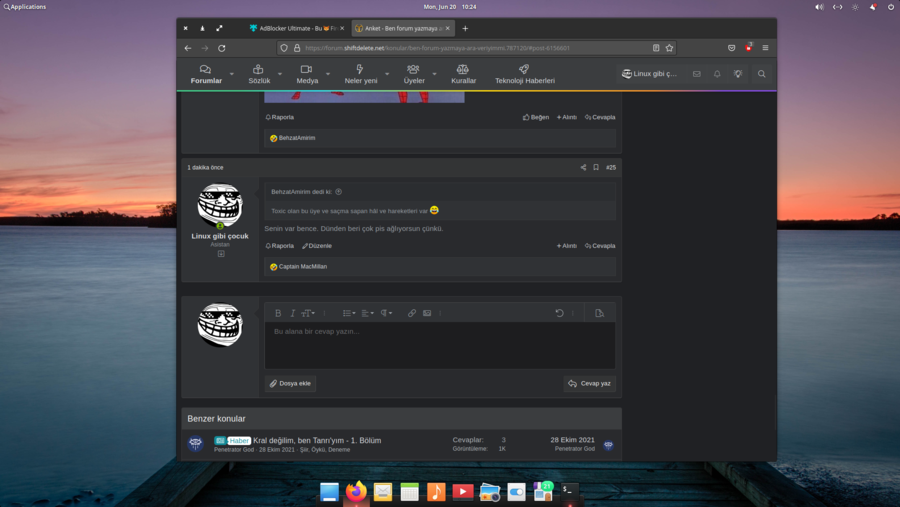900x507 pixels.
Task: Open the volume indicator in top panel
Action: 819,7
